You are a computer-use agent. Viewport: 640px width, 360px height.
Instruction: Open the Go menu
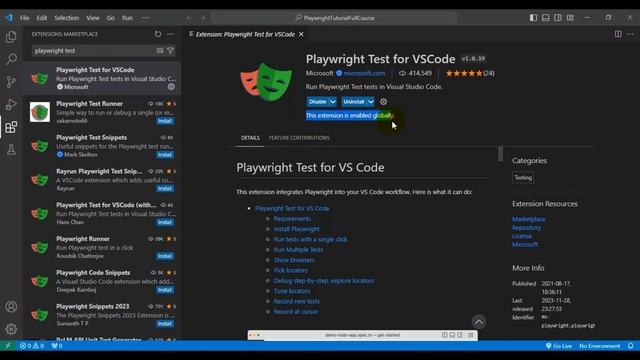(111, 18)
